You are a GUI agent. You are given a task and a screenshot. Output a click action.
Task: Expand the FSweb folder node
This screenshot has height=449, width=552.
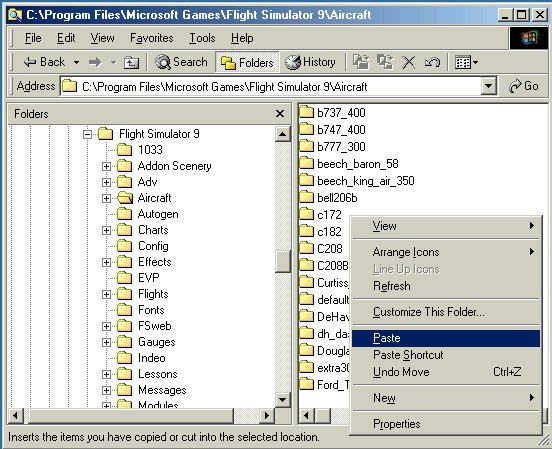click(106, 326)
